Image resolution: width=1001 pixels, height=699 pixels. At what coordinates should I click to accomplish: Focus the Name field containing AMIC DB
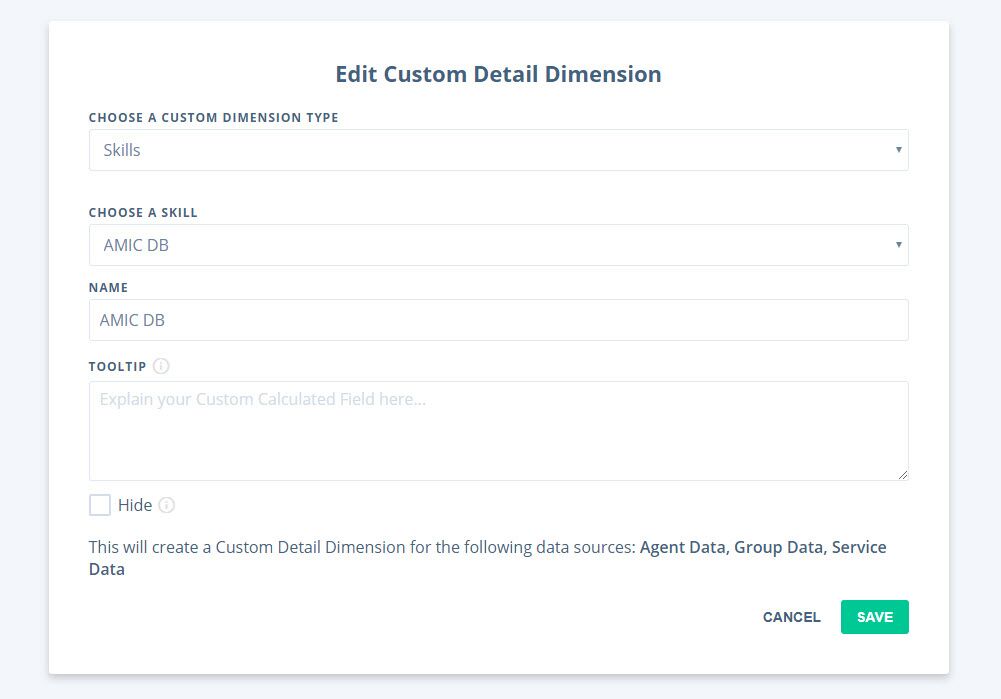click(x=498, y=320)
